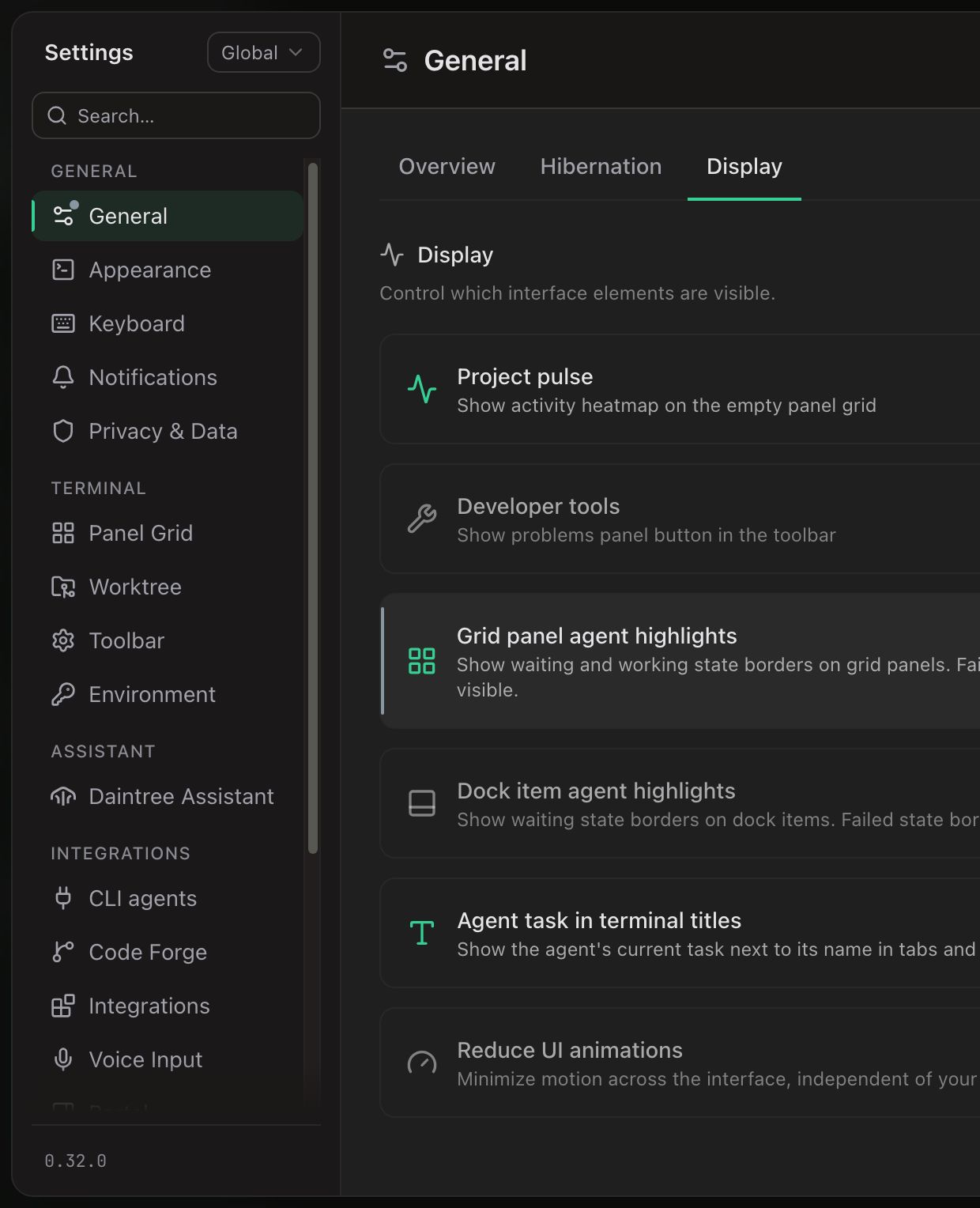Select the General sidebar item
The image size is (980, 1208).
[x=168, y=216]
